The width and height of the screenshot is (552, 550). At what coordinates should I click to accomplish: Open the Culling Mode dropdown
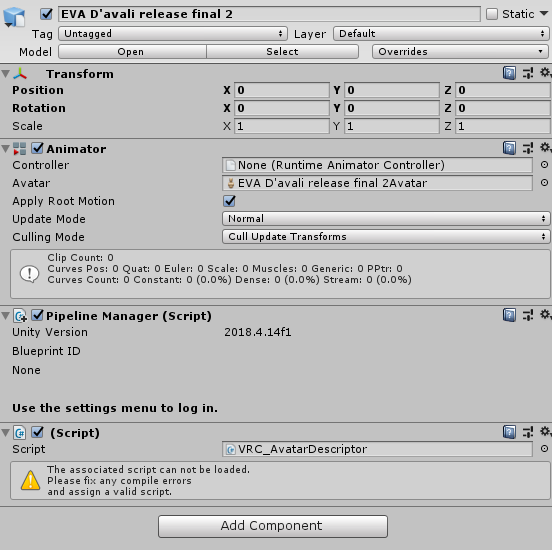pyautogui.click(x=386, y=236)
